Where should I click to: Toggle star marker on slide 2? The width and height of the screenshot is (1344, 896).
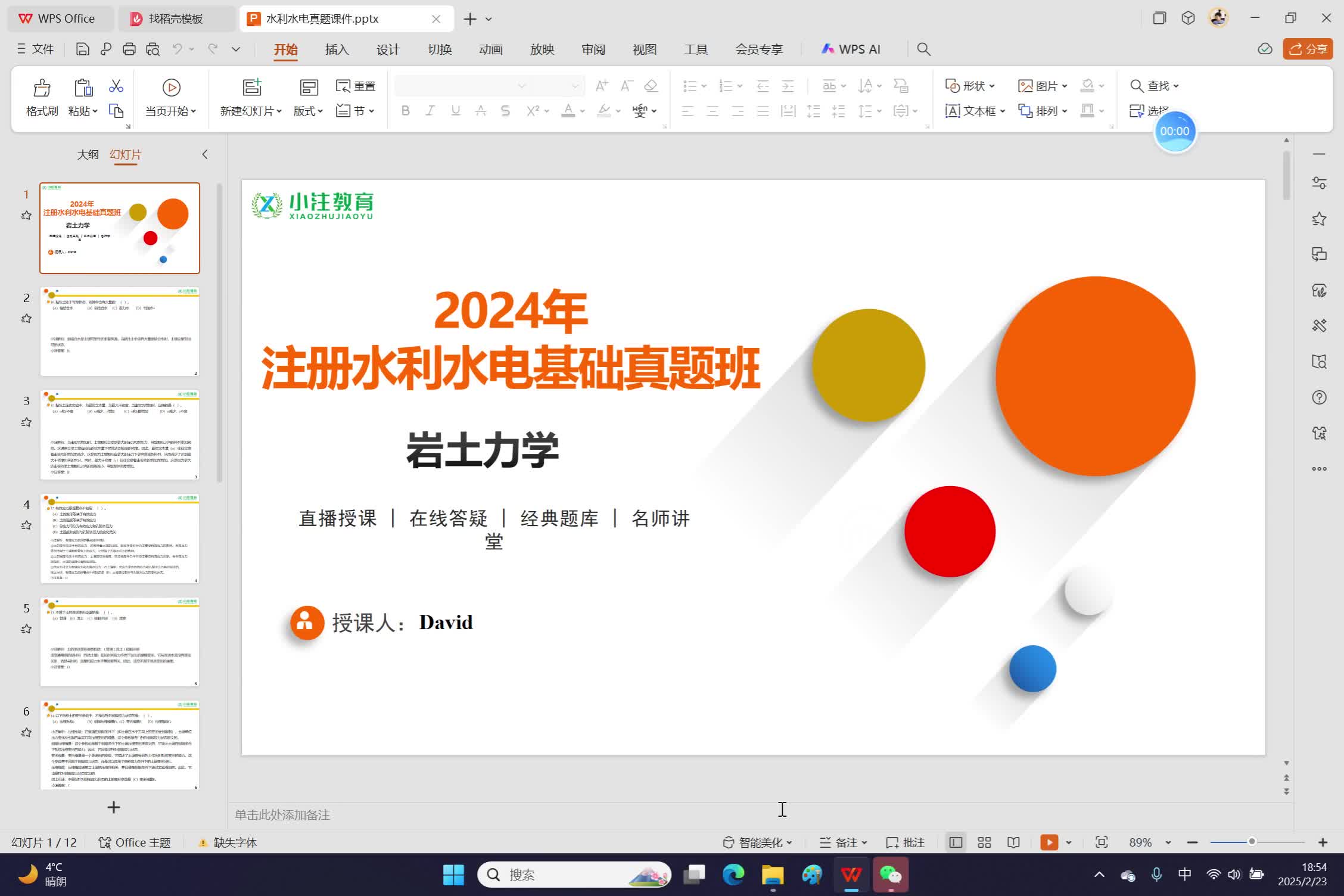pyautogui.click(x=26, y=319)
